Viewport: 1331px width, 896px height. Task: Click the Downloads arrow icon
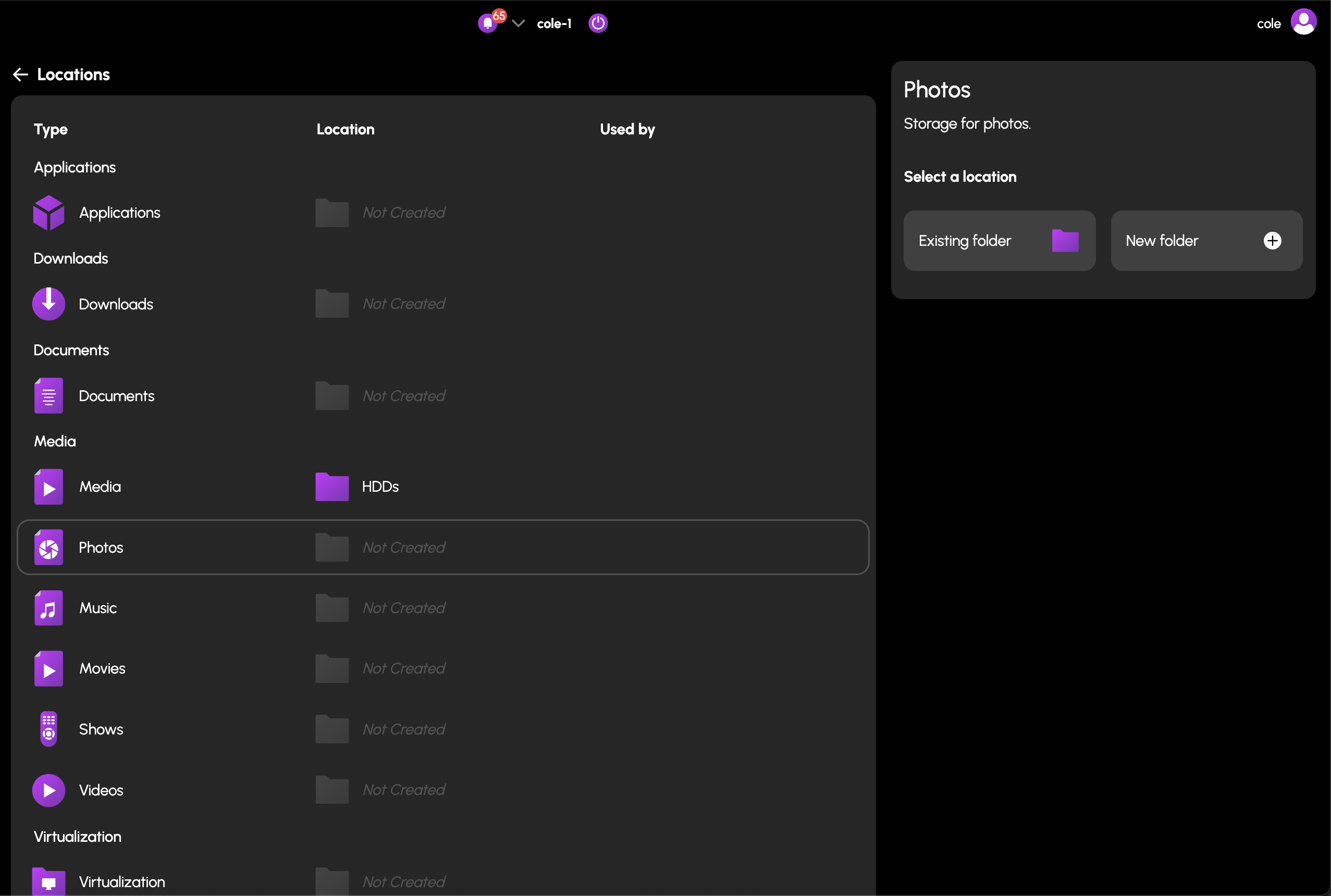(x=48, y=303)
